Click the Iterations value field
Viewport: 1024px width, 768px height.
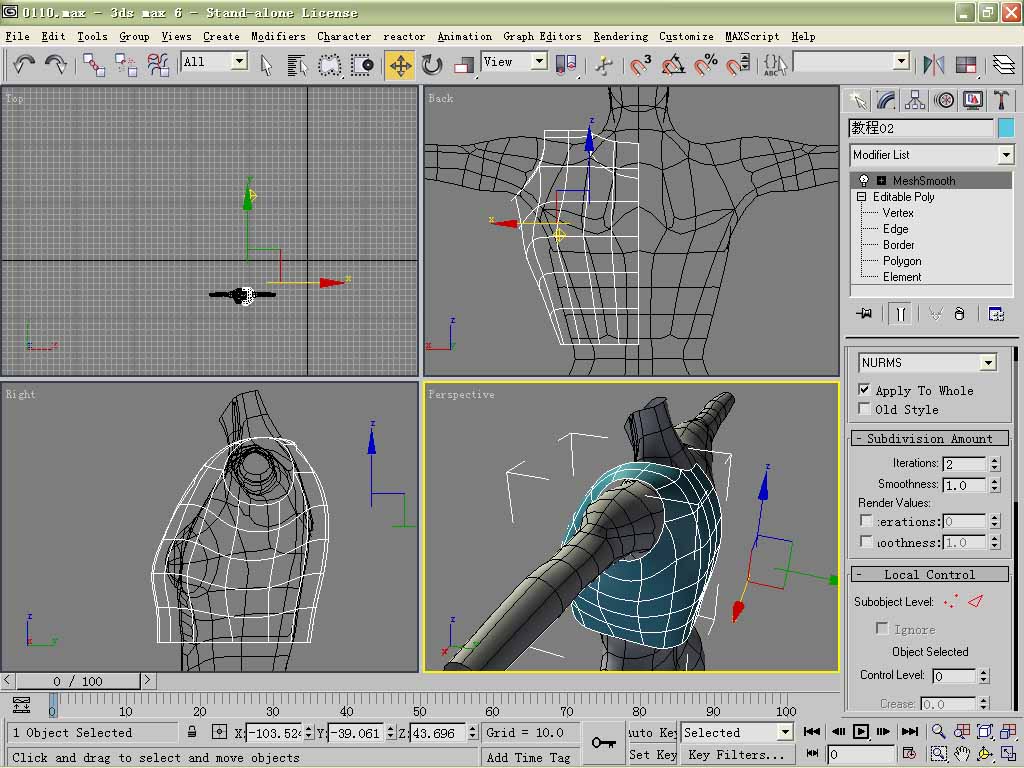pos(964,464)
